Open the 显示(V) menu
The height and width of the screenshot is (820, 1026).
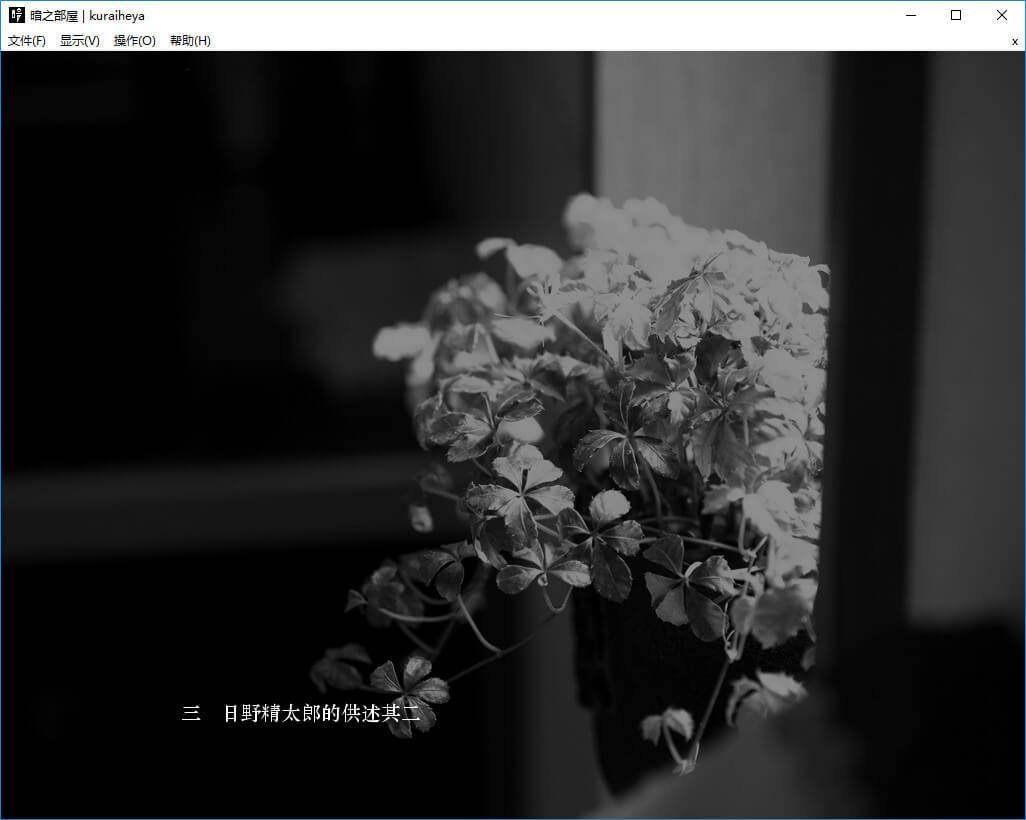point(80,41)
